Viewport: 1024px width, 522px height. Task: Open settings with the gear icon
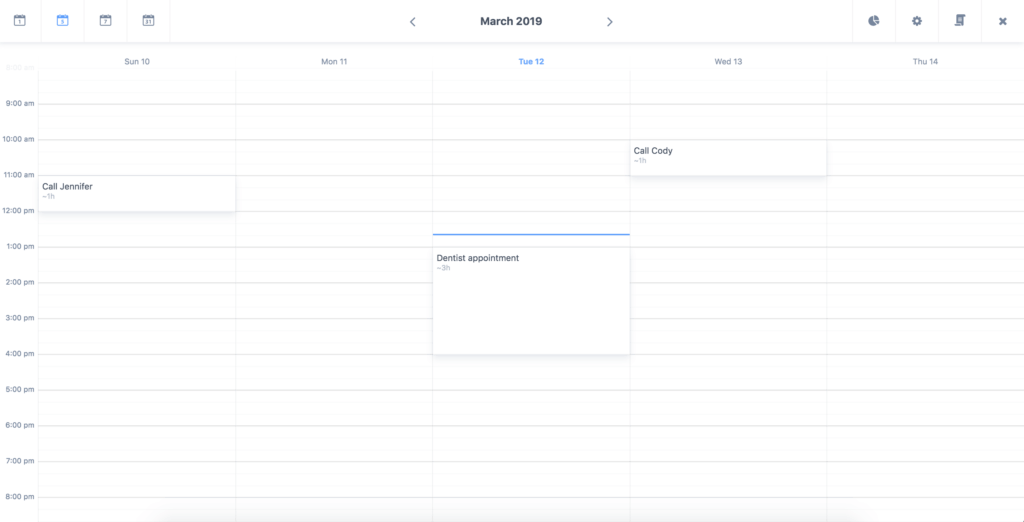click(917, 21)
